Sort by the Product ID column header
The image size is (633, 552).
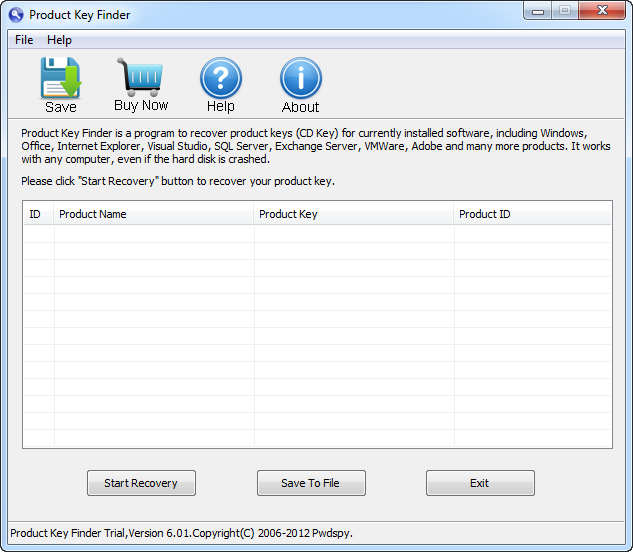[532, 214]
